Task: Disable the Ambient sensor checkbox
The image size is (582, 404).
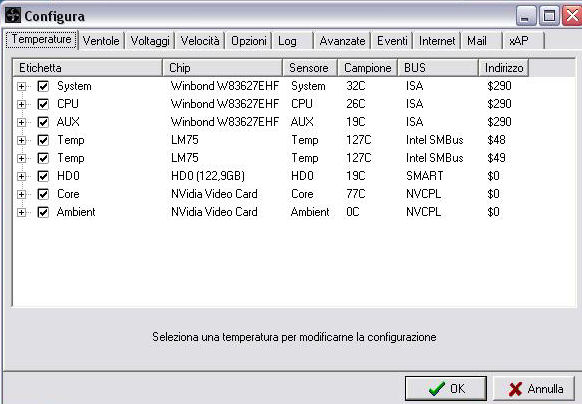Action: (43, 212)
